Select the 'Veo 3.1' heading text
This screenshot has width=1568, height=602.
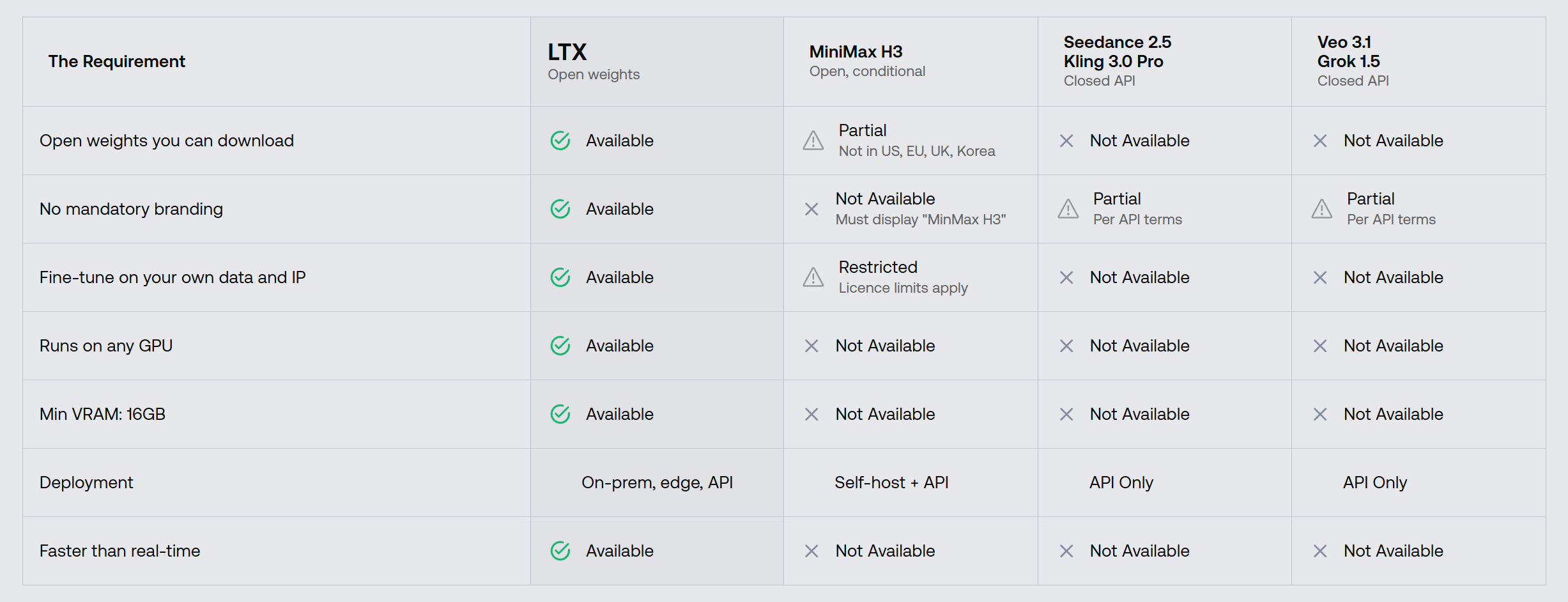(1344, 42)
